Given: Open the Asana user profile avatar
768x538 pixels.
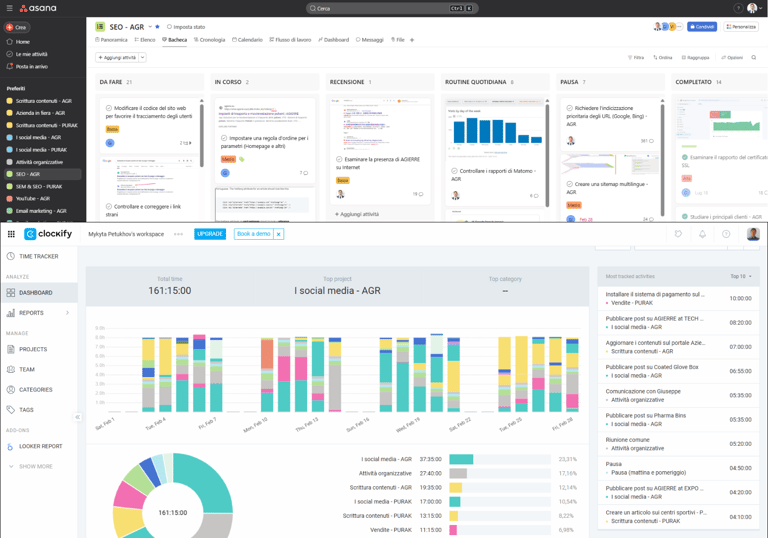Looking at the screenshot, I should (x=752, y=8).
